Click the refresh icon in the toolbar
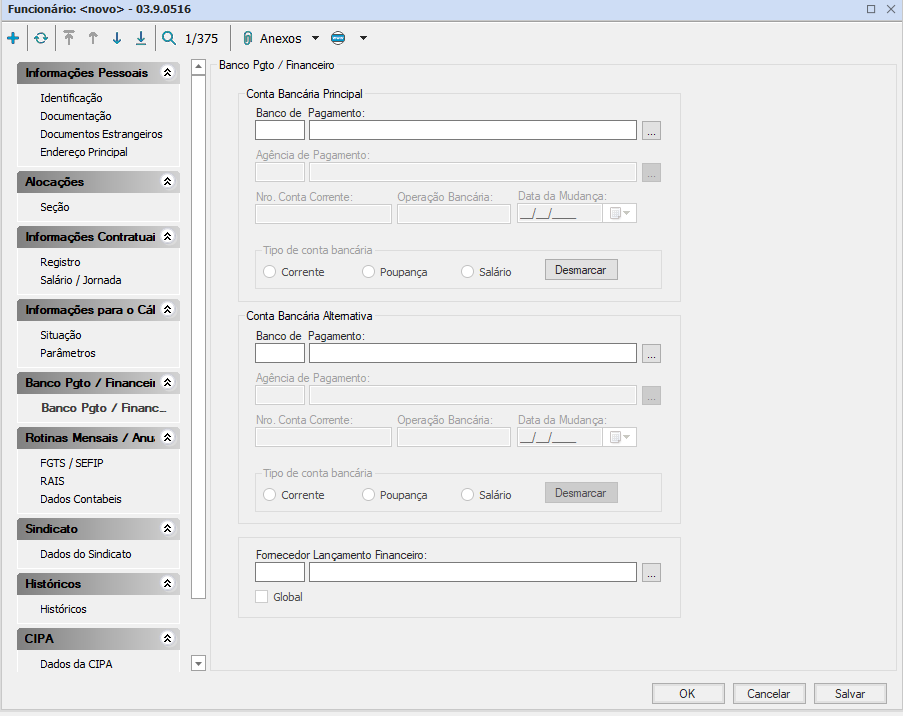 (x=40, y=39)
